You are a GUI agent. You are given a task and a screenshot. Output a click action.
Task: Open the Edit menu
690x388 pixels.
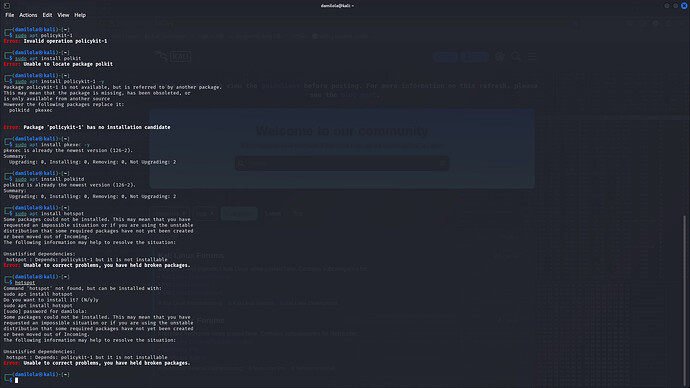[x=47, y=15]
